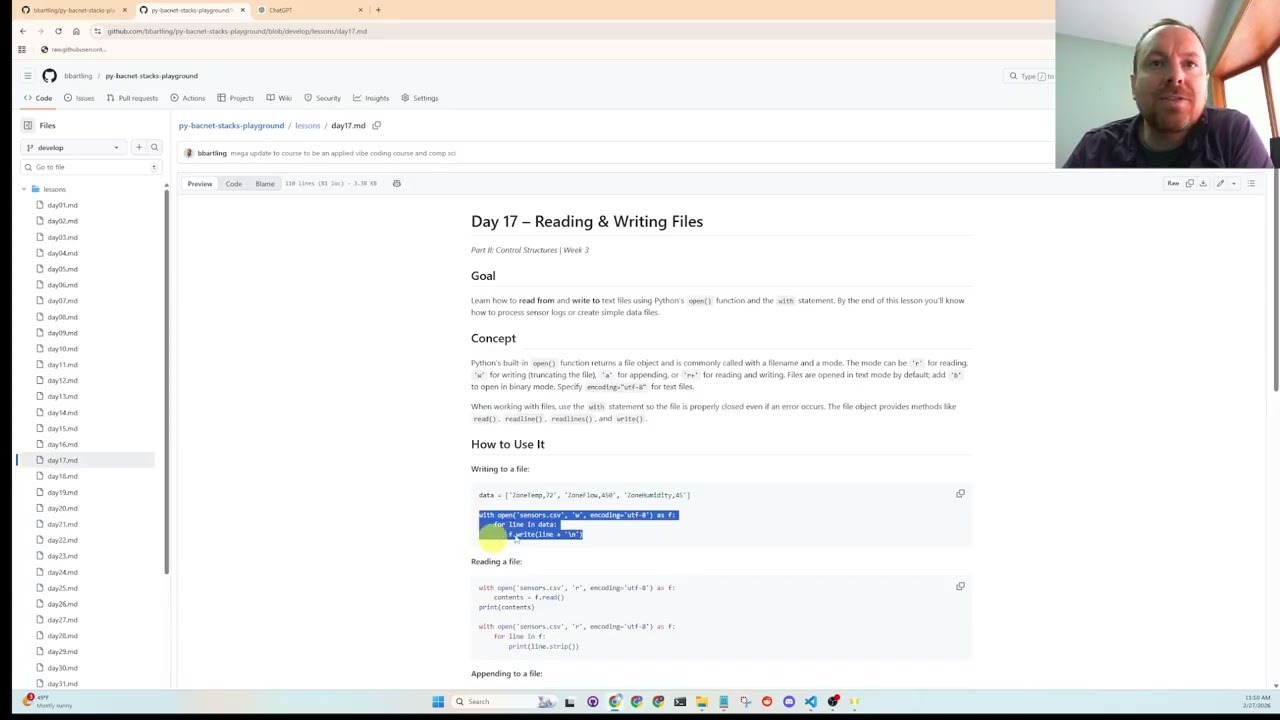Open day18.md in the file tree

(x=62, y=476)
